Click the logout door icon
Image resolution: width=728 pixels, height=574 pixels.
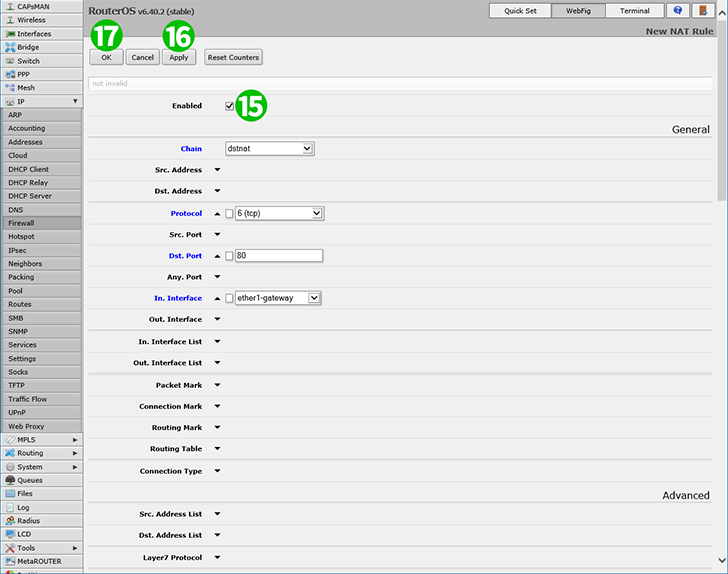[703, 11]
